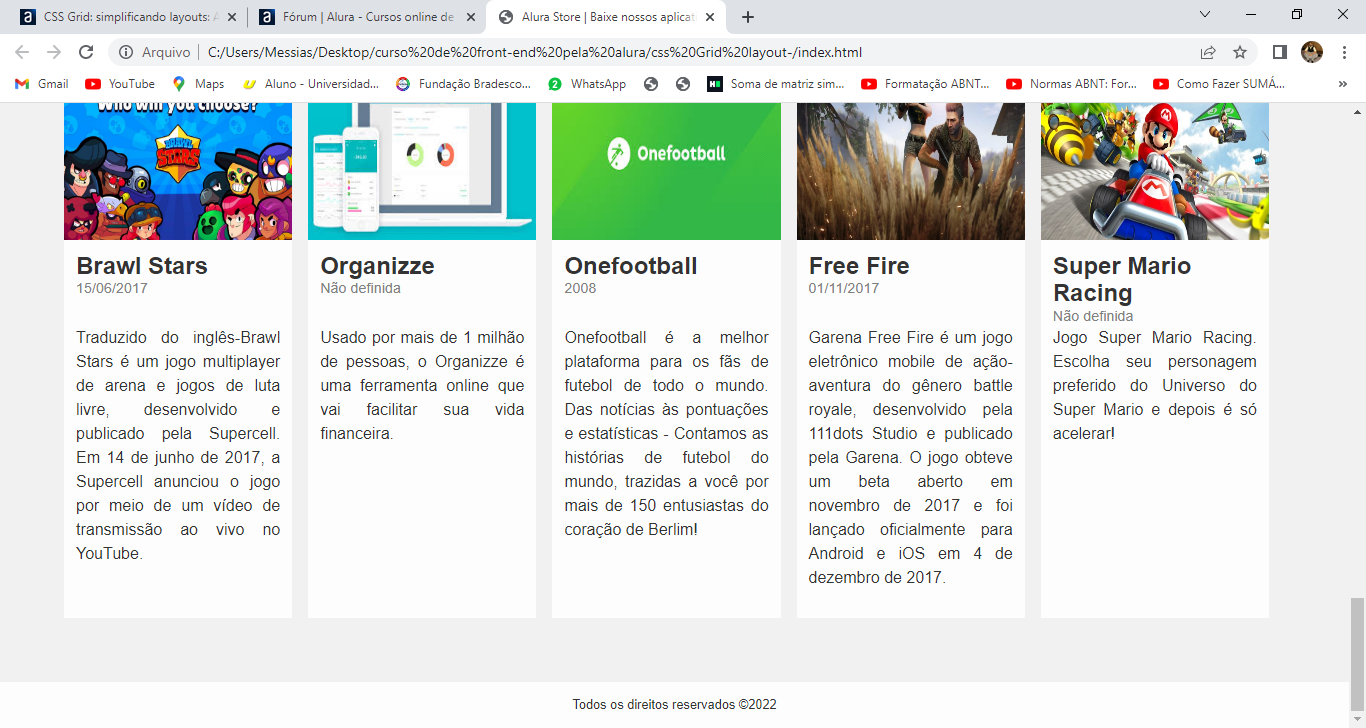
Task: Open the WhatsApp bookmark
Action: (587, 84)
